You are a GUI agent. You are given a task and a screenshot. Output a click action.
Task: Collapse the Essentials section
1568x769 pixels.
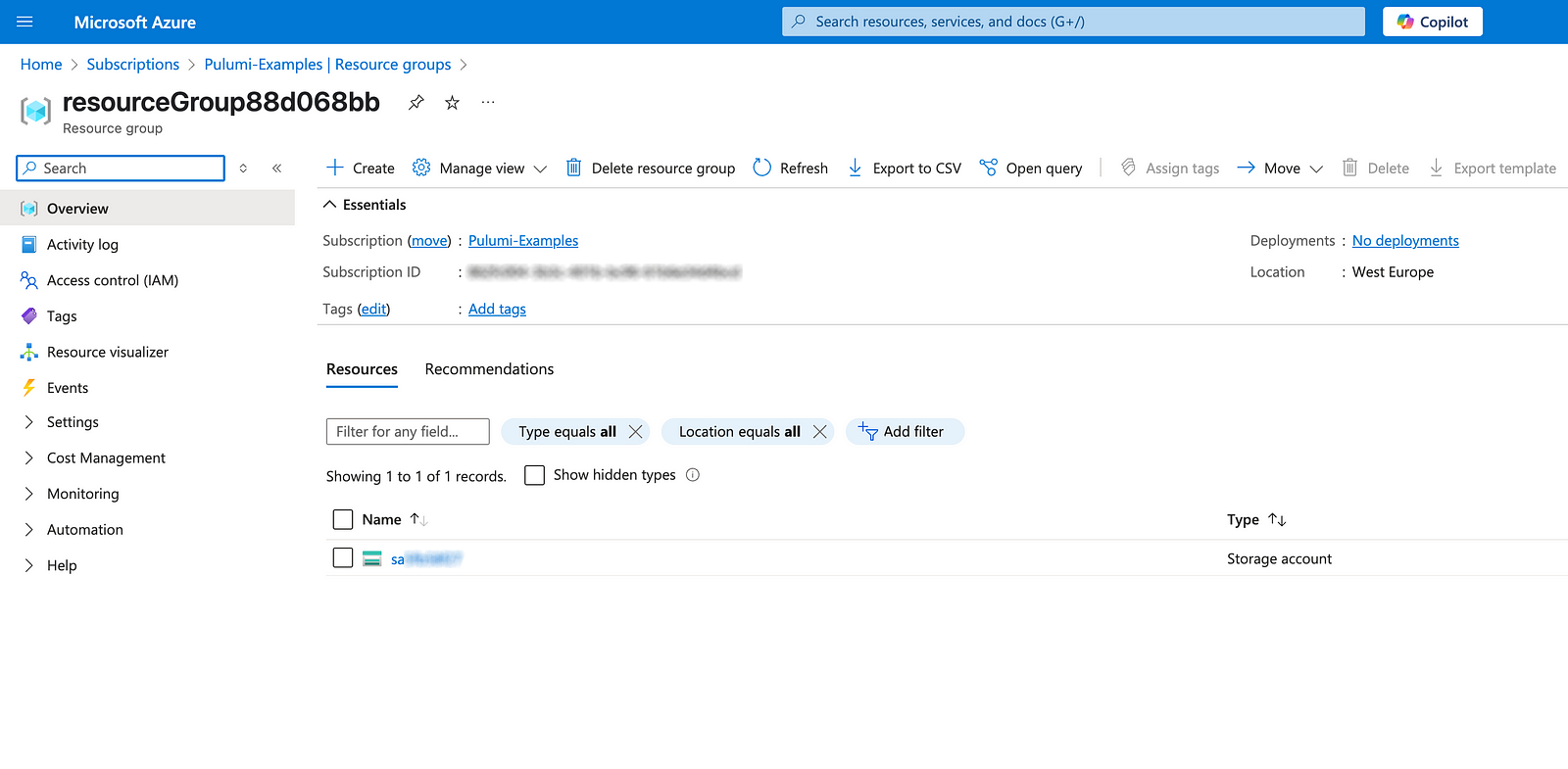(x=365, y=205)
